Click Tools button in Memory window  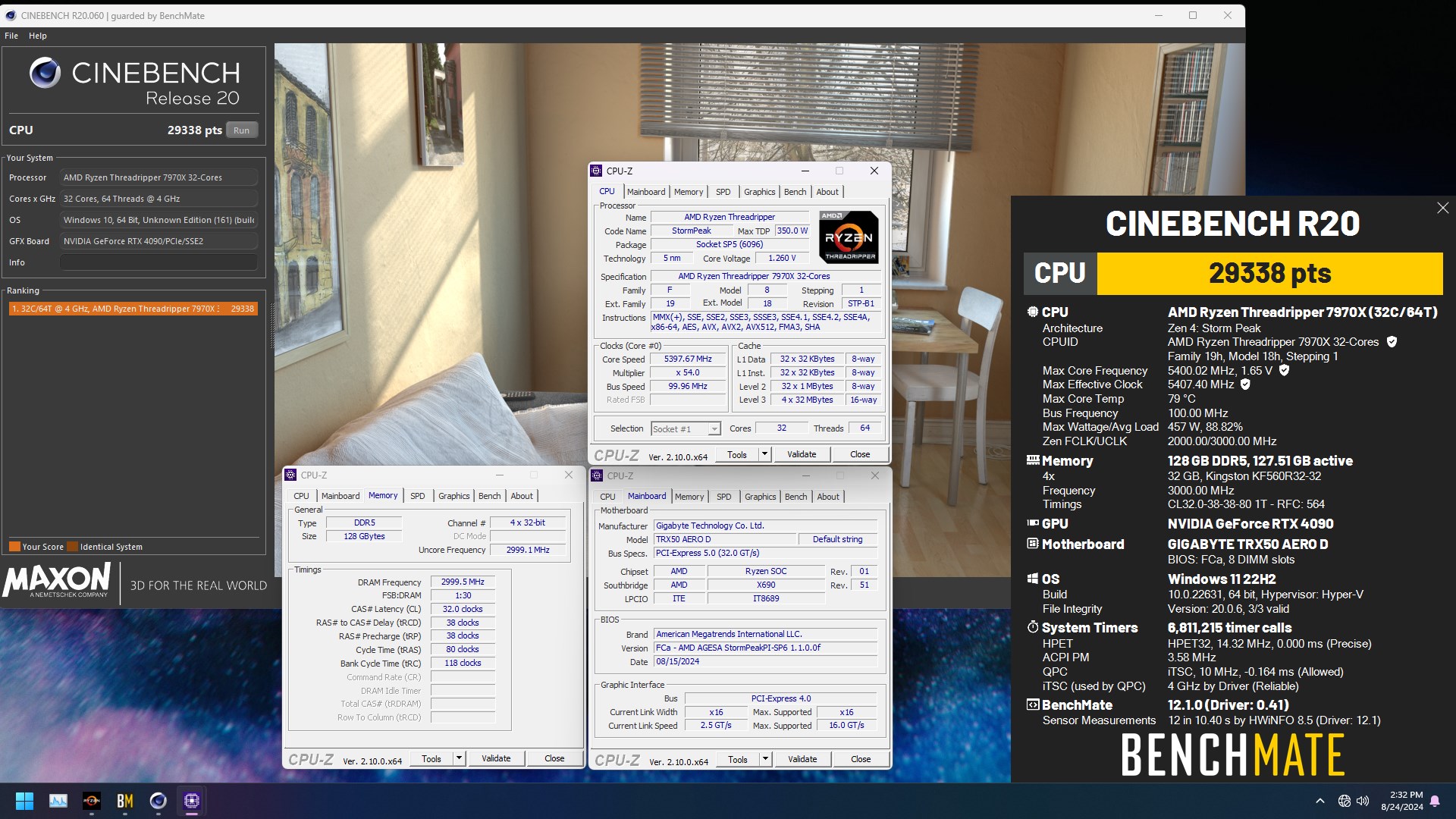coord(431,758)
